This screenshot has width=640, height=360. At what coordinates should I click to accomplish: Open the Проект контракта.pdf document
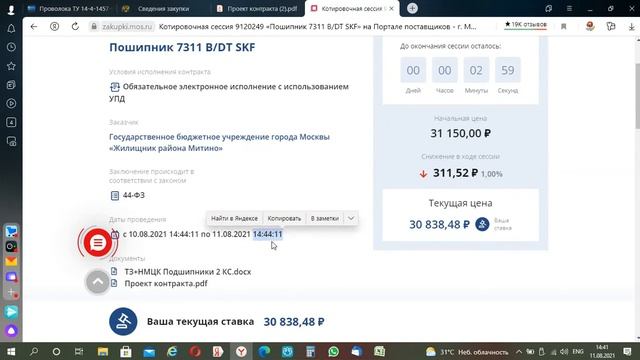(x=166, y=283)
